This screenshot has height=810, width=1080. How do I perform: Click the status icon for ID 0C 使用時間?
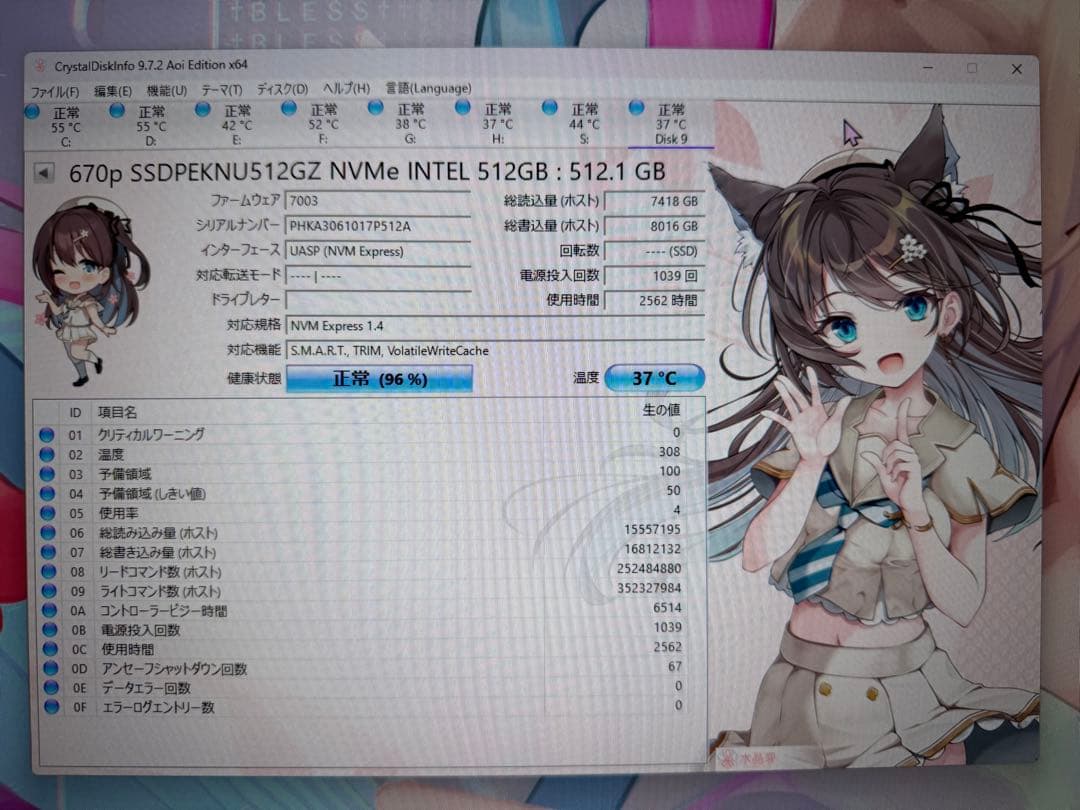click(x=50, y=648)
